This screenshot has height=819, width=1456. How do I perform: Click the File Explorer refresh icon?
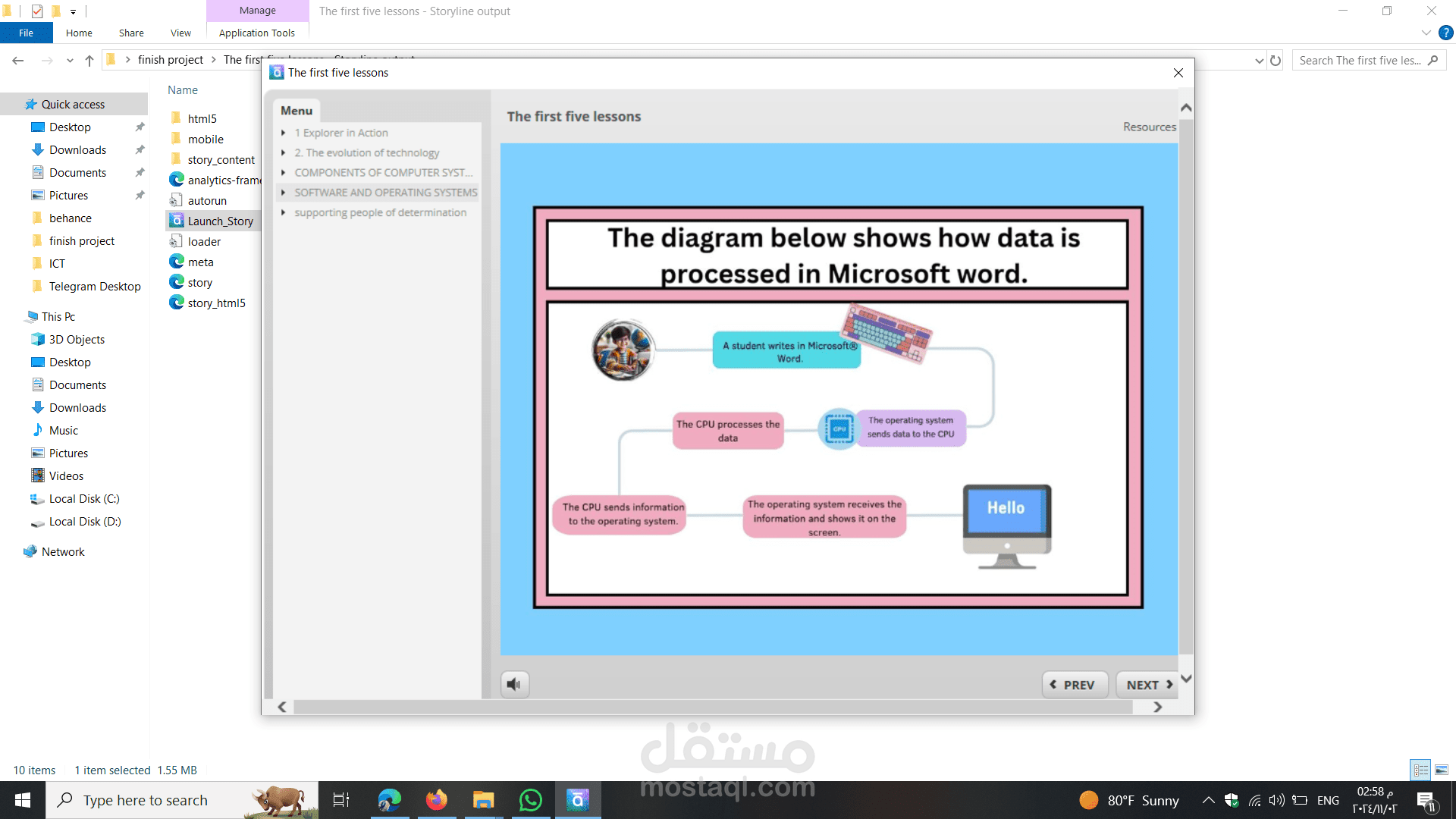(1276, 61)
